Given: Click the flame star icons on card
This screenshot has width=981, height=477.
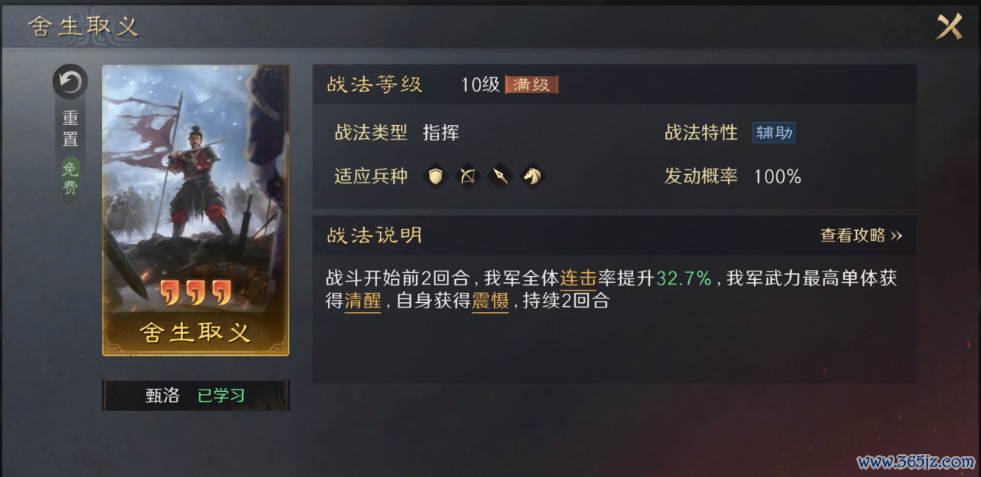Looking at the screenshot, I should tap(196, 292).
